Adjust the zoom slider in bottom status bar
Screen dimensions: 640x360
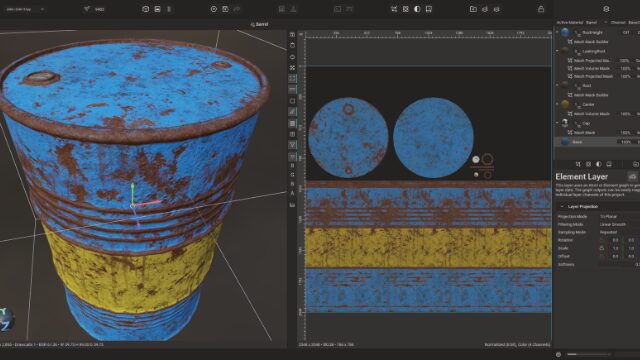[x=589, y=354]
